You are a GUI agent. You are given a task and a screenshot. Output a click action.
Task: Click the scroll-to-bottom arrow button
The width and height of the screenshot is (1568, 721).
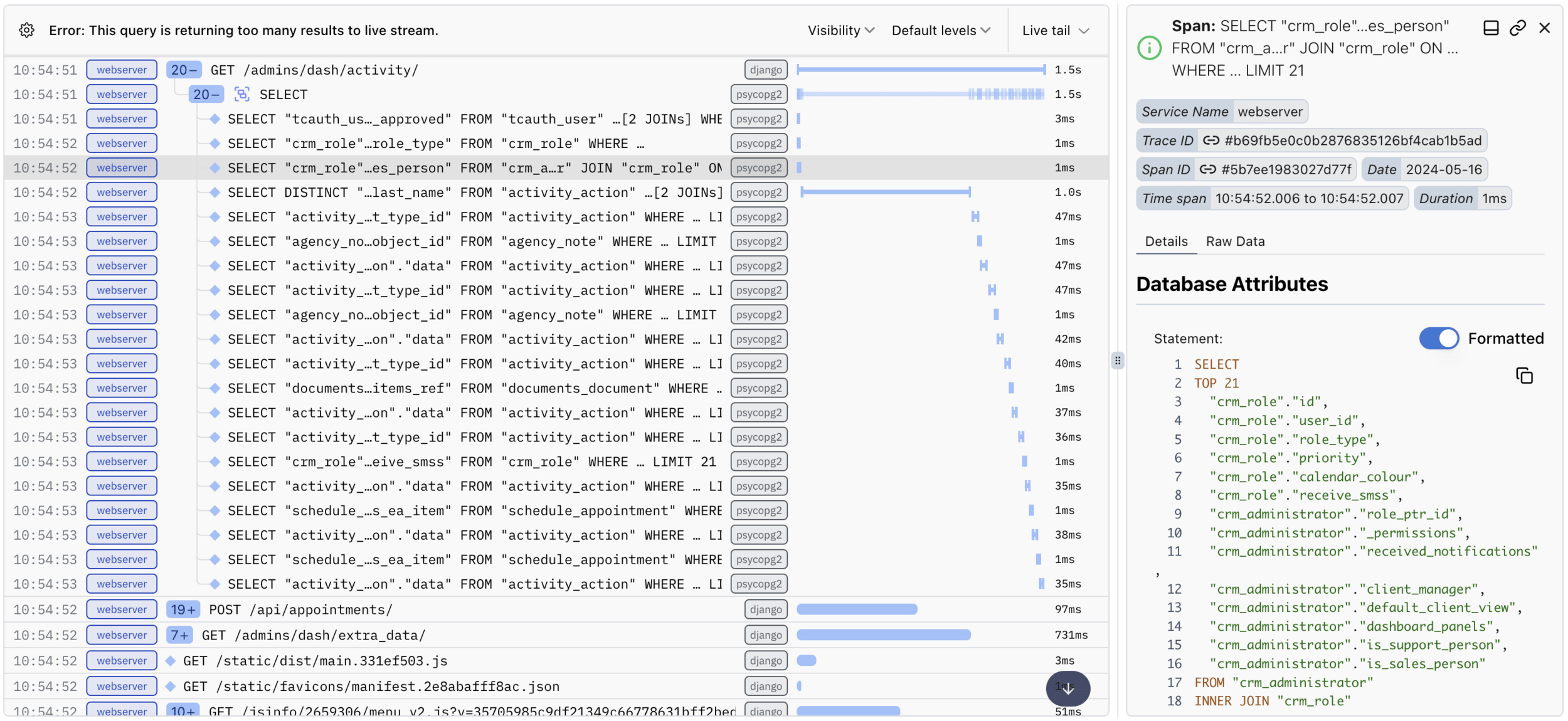click(x=1067, y=688)
